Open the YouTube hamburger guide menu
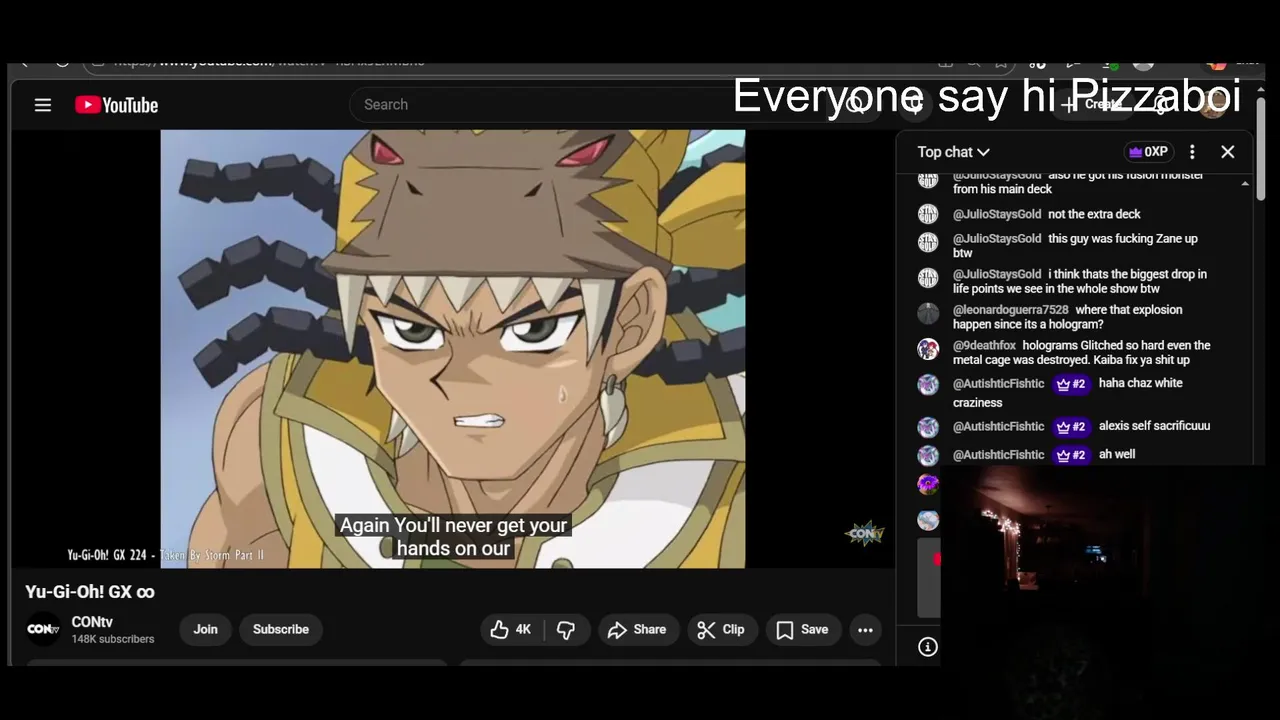The width and height of the screenshot is (1280, 720). pyautogui.click(x=43, y=105)
